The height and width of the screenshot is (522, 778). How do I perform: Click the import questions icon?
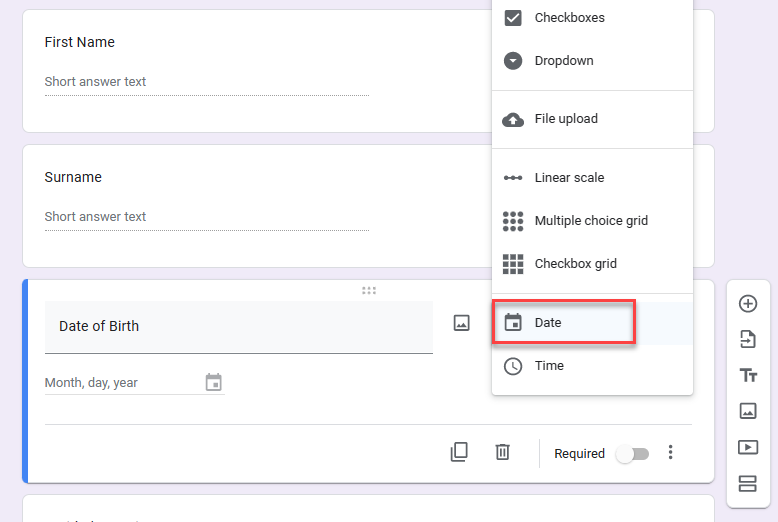click(747, 339)
